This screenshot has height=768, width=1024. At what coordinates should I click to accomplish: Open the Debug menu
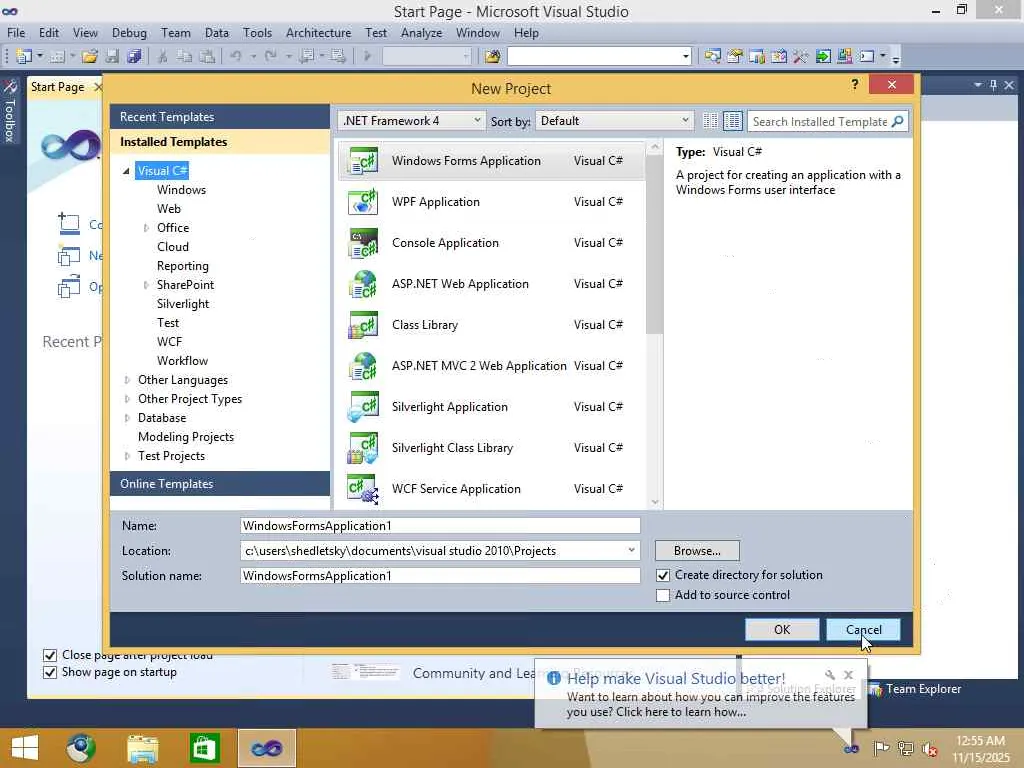click(x=129, y=33)
